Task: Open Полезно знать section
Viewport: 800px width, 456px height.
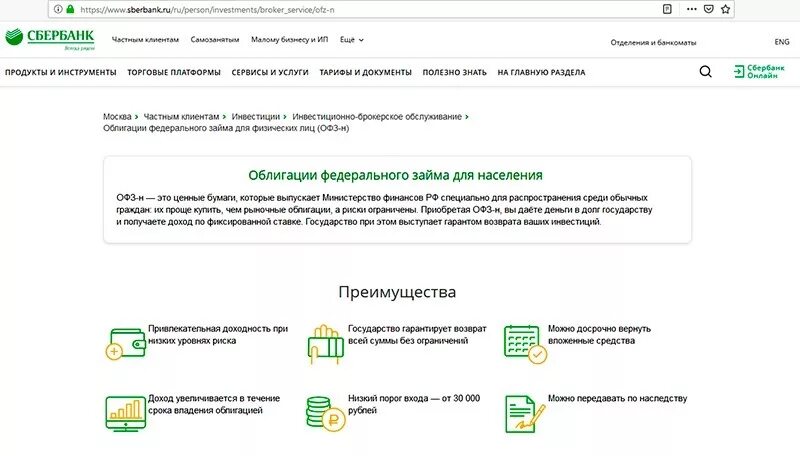Action: click(x=455, y=72)
